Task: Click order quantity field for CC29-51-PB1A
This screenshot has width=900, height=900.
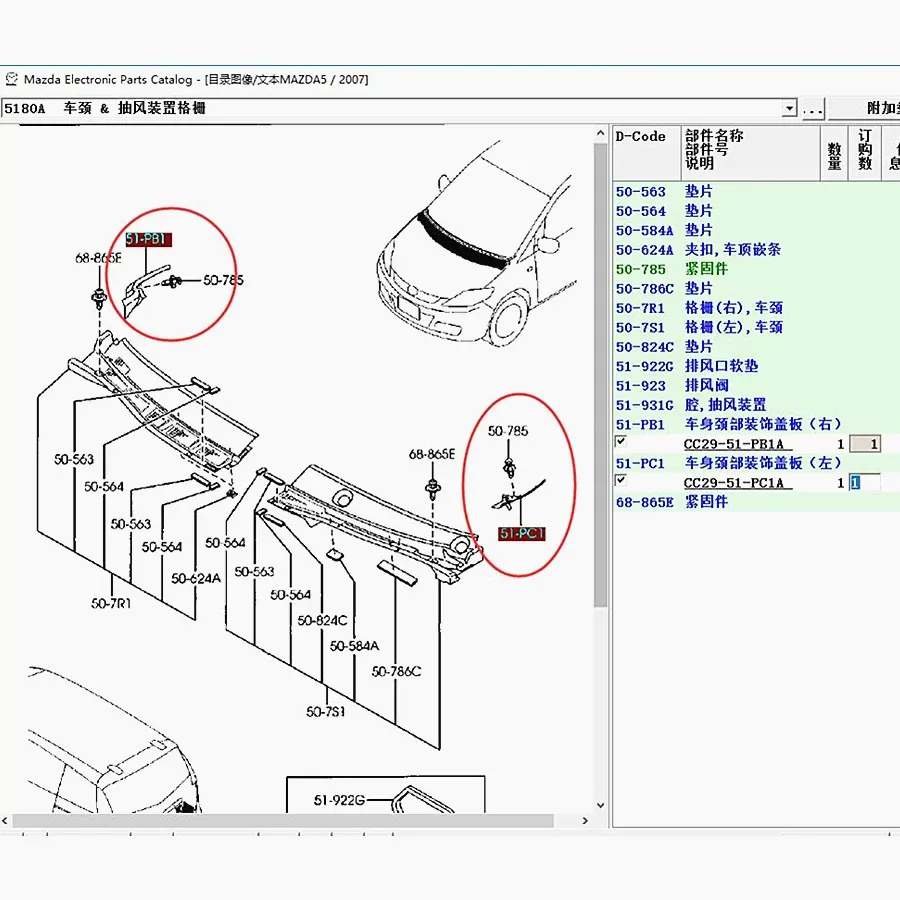Action: tap(864, 444)
